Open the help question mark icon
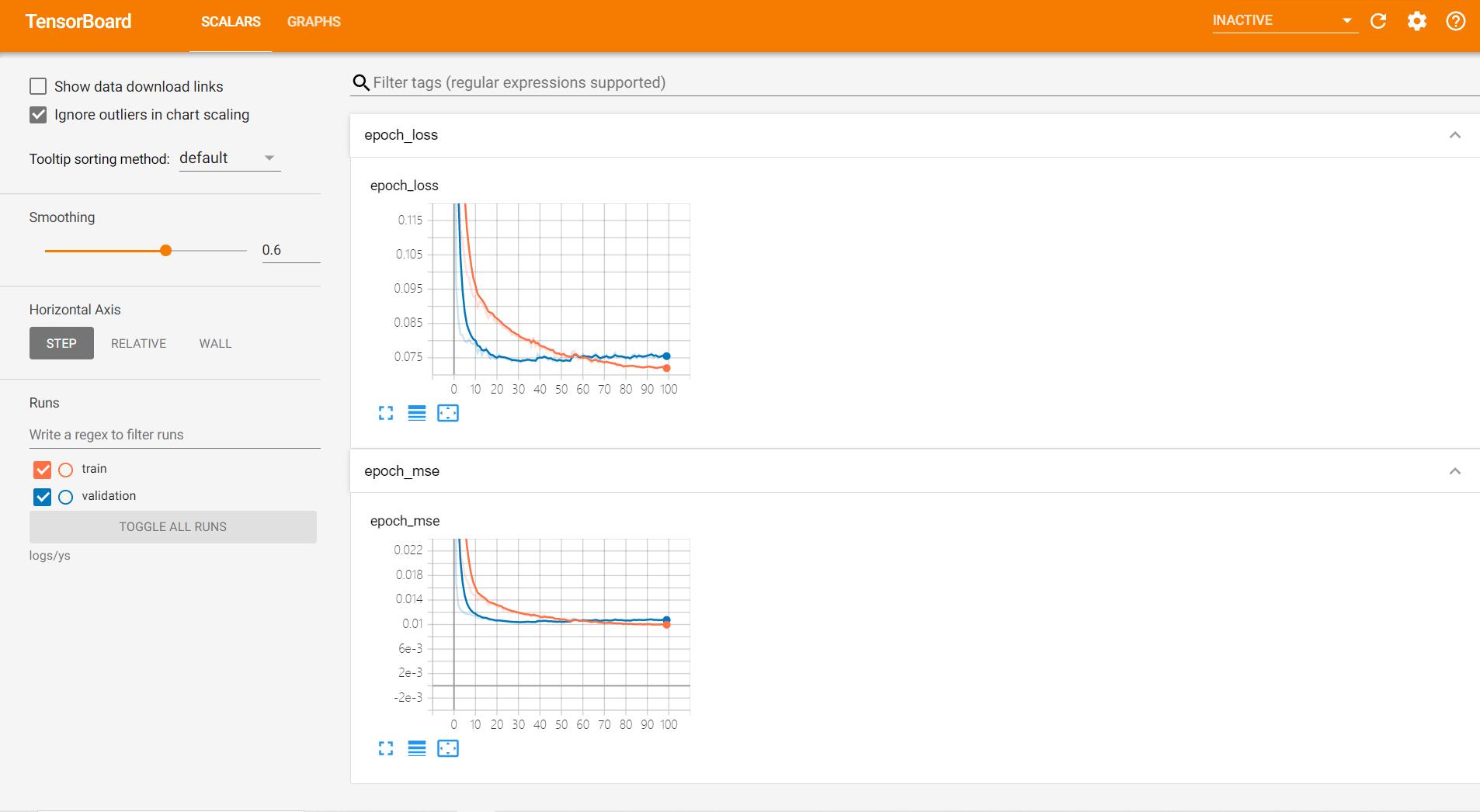Image resolution: width=1480 pixels, height=812 pixels. (1456, 21)
